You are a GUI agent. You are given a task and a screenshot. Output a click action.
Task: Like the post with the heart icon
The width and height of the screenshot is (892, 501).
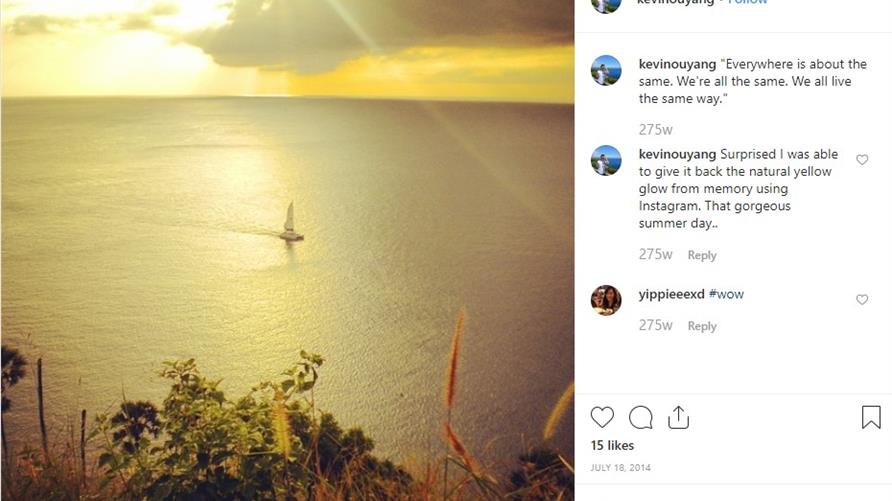coord(602,417)
